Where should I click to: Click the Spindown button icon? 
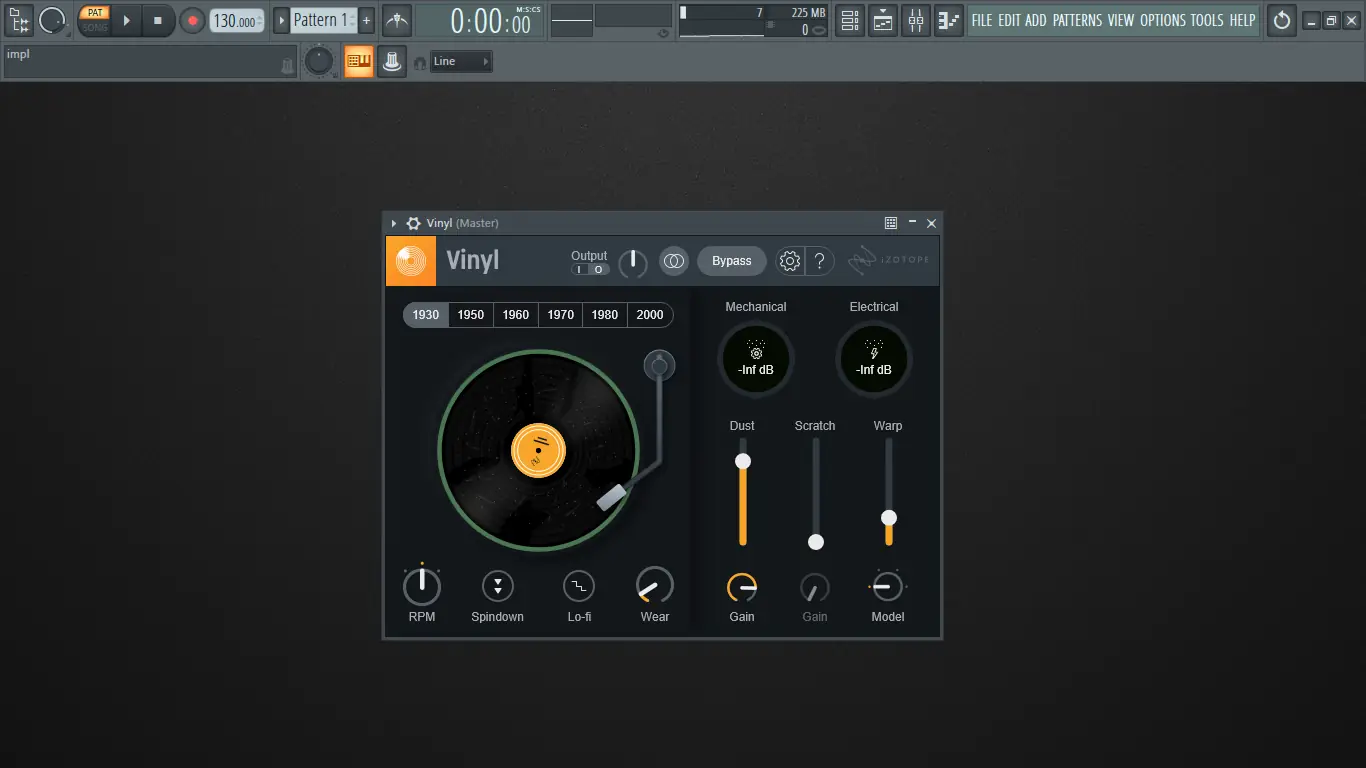pos(497,586)
